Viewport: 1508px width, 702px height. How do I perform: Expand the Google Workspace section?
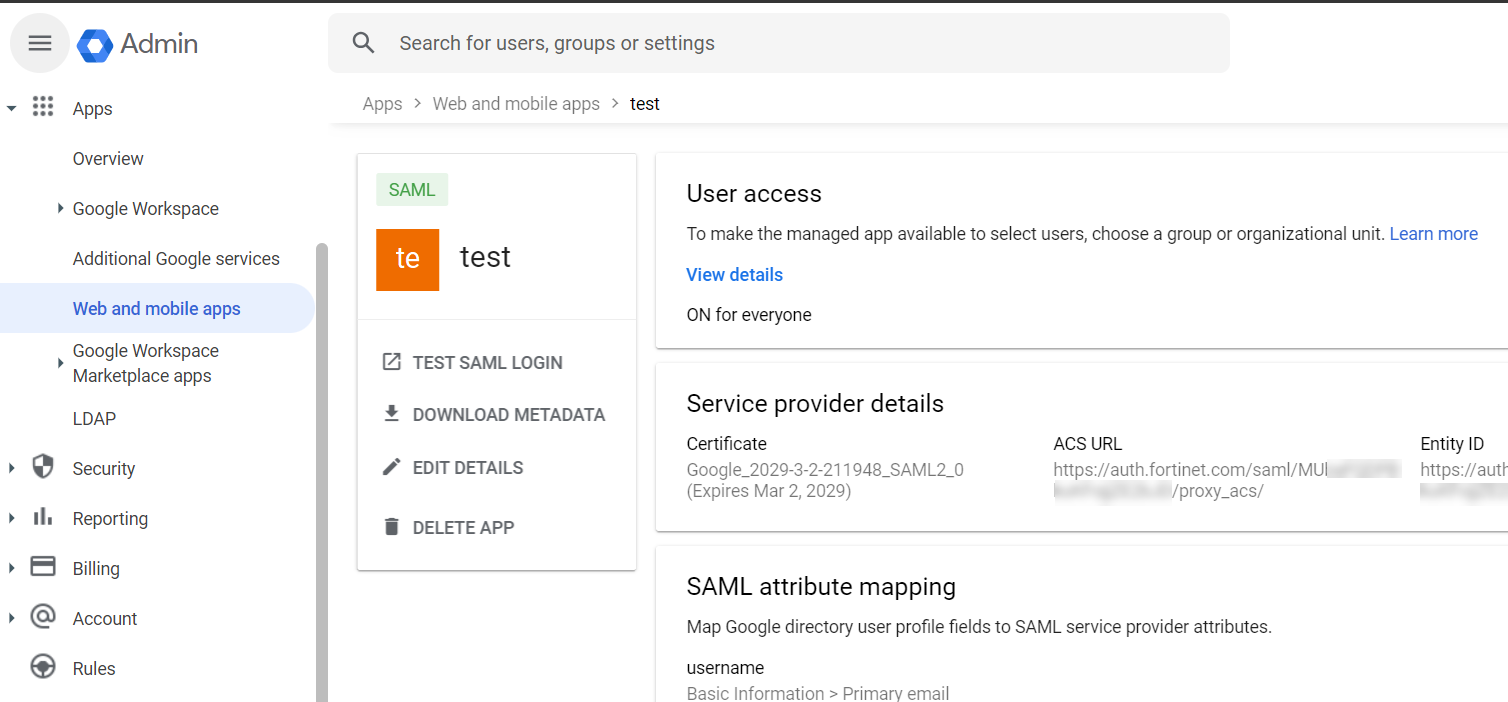coord(60,208)
